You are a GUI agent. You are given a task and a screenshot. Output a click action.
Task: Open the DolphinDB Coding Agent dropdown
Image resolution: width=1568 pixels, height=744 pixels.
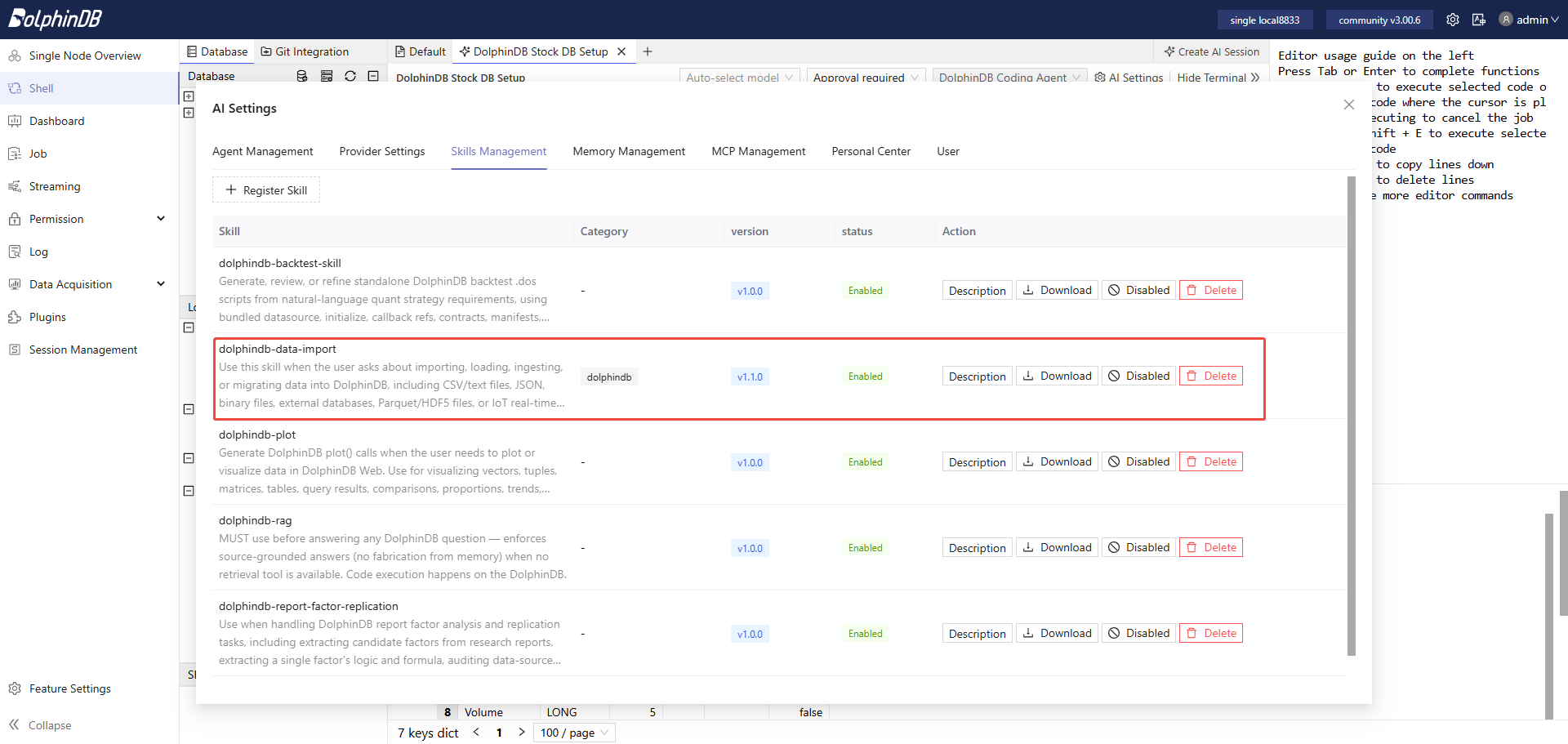tap(1009, 78)
